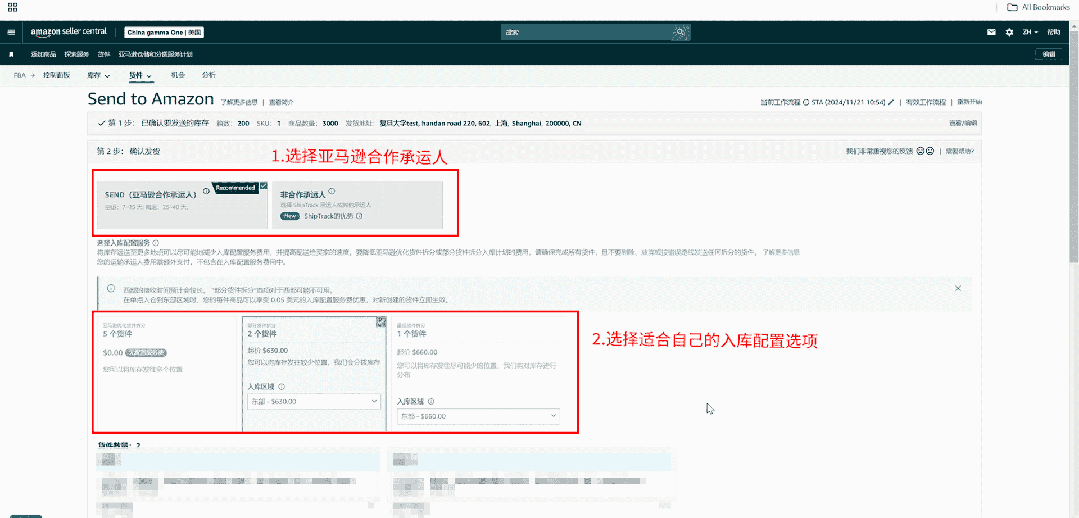Click the sad face feedback icon

click(930, 151)
